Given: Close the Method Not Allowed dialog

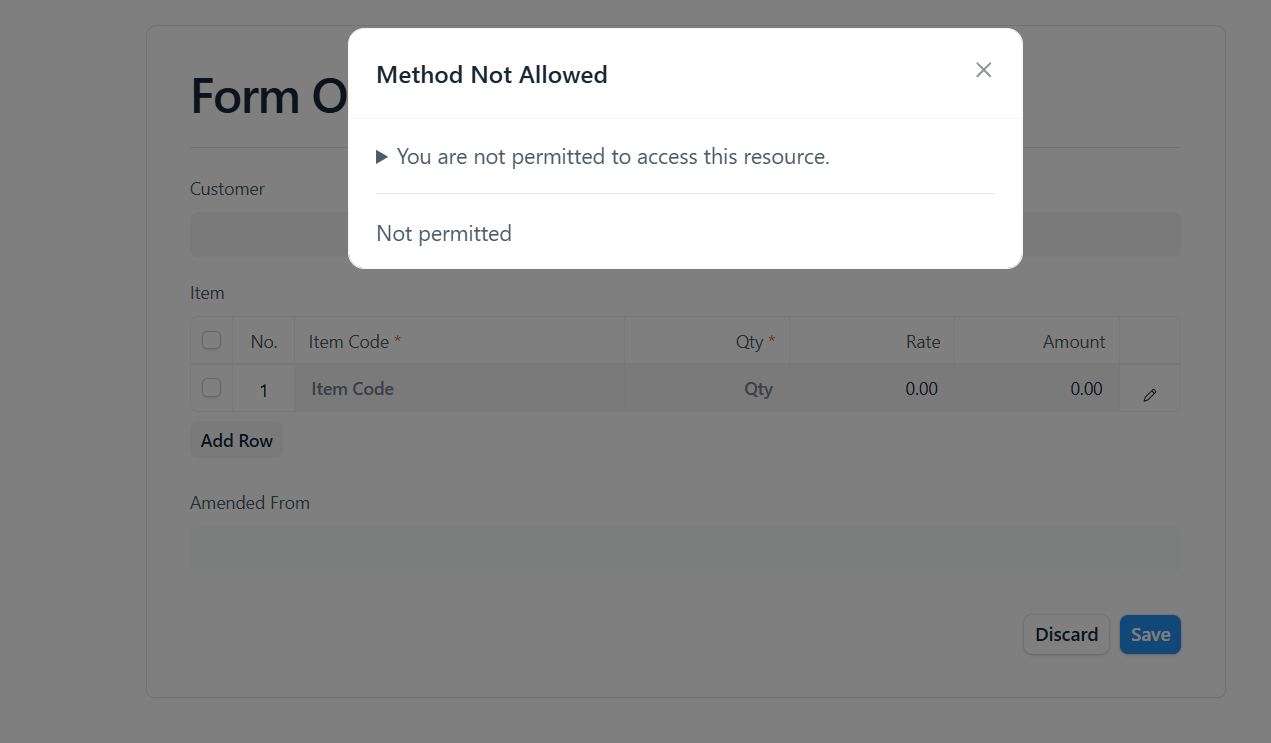Looking at the screenshot, I should click(984, 70).
